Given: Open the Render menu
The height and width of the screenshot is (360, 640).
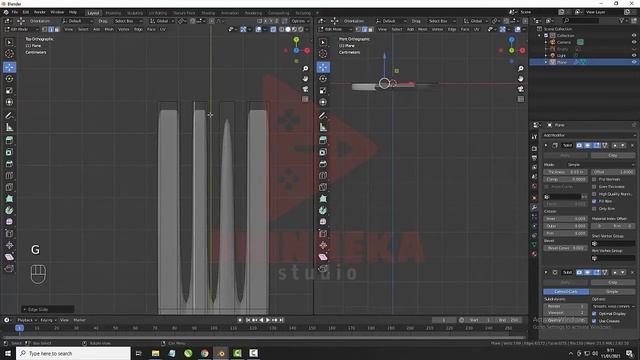Looking at the screenshot, I should 40,12.
